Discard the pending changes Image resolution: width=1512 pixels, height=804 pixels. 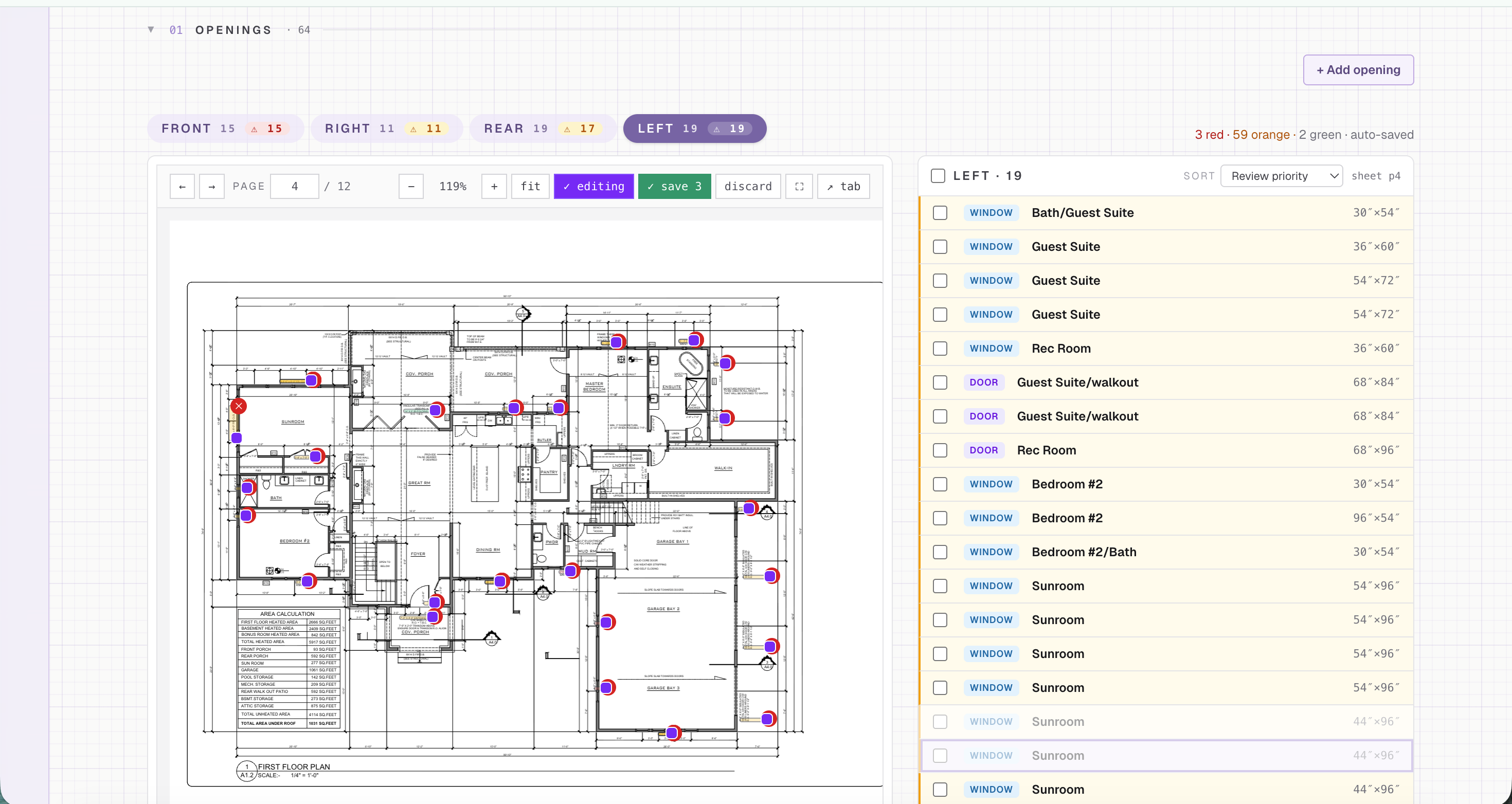(748, 187)
